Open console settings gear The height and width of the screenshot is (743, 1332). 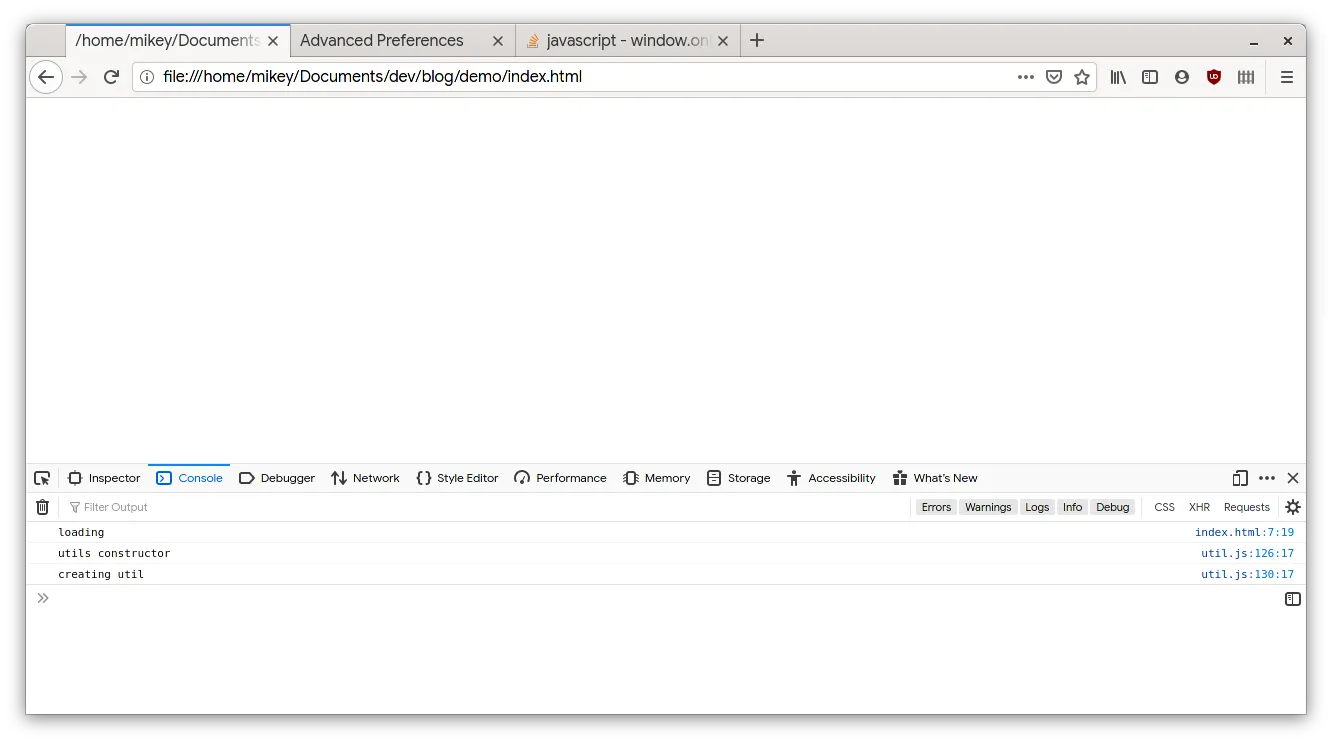[1293, 507]
